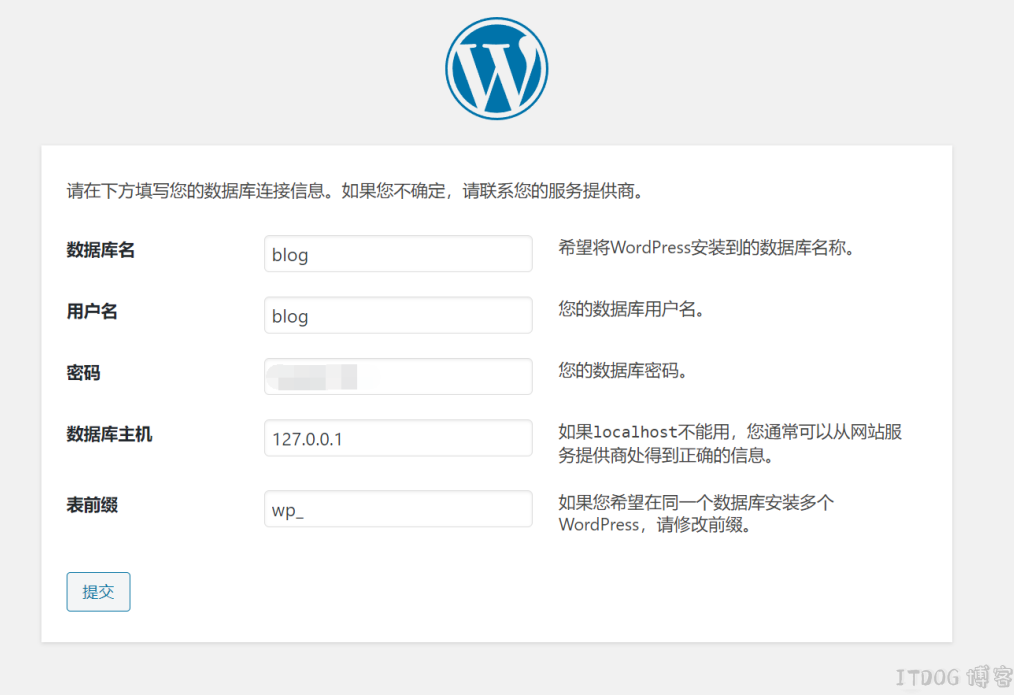Click the text 您的数据库密码。
This screenshot has height=695, width=1014.
(x=623, y=370)
